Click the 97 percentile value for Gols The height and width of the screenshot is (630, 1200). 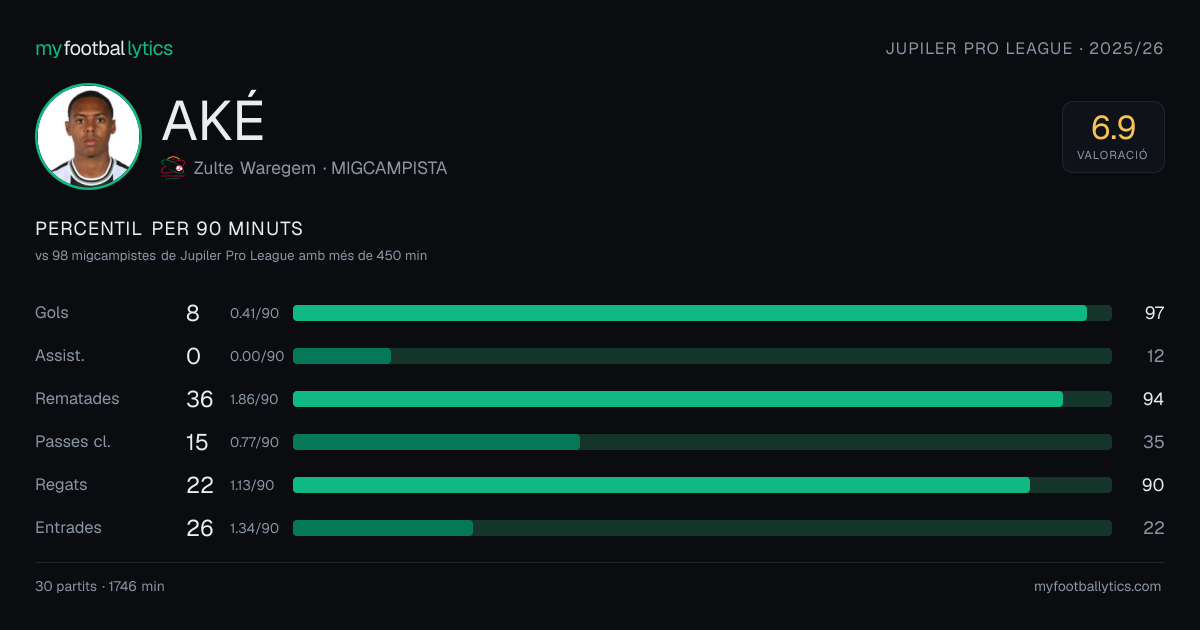click(1154, 313)
